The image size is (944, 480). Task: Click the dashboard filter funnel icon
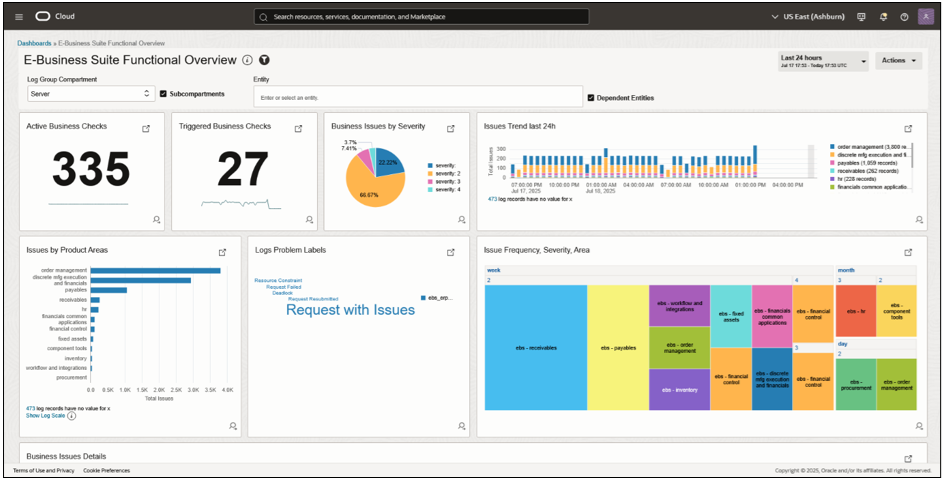(264, 60)
